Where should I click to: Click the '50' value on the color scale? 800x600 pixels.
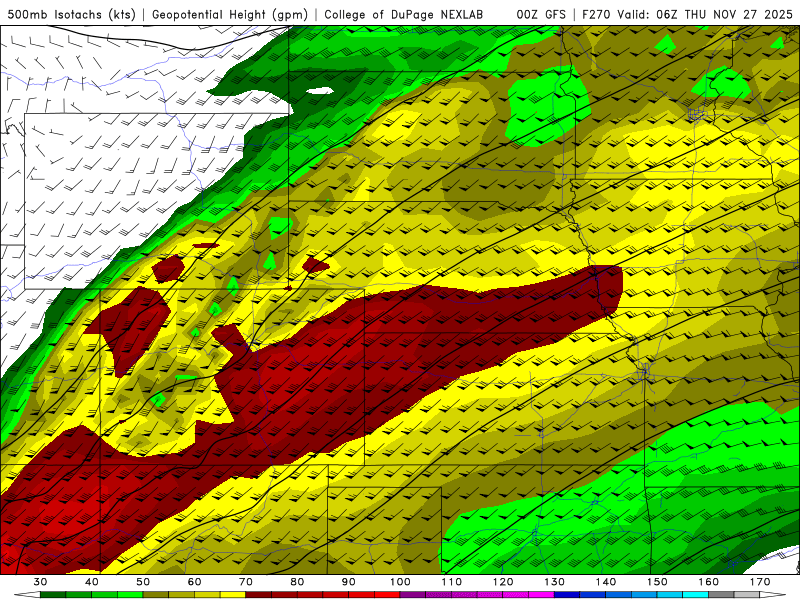pyautogui.click(x=143, y=582)
